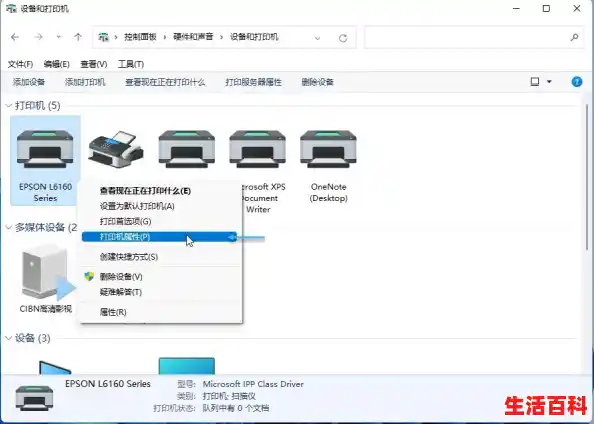This screenshot has width=594, height=424.
Task: Refresh the address bar location
Action: pos(343,38)
